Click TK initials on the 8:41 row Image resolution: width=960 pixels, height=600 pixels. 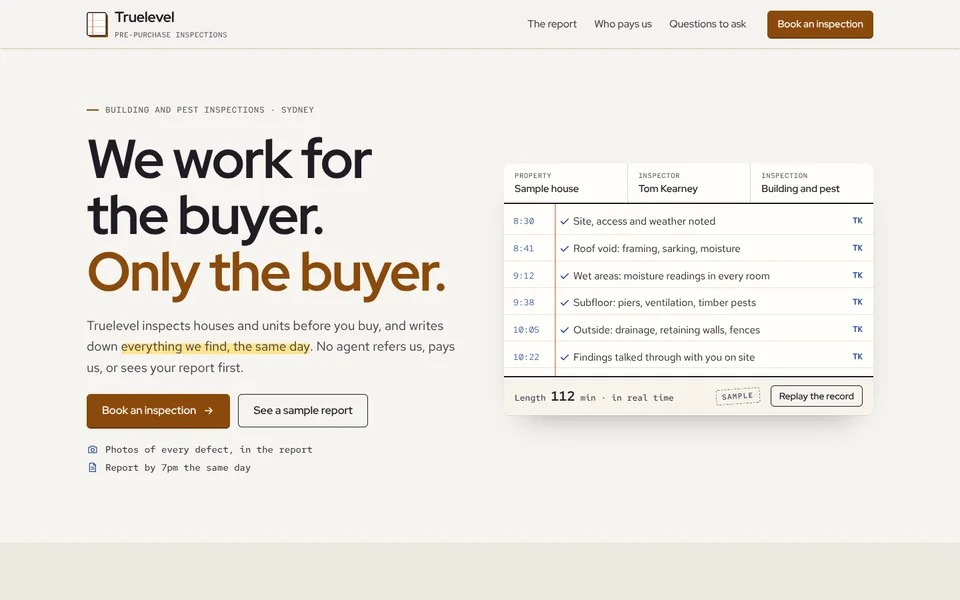[857, 248]
